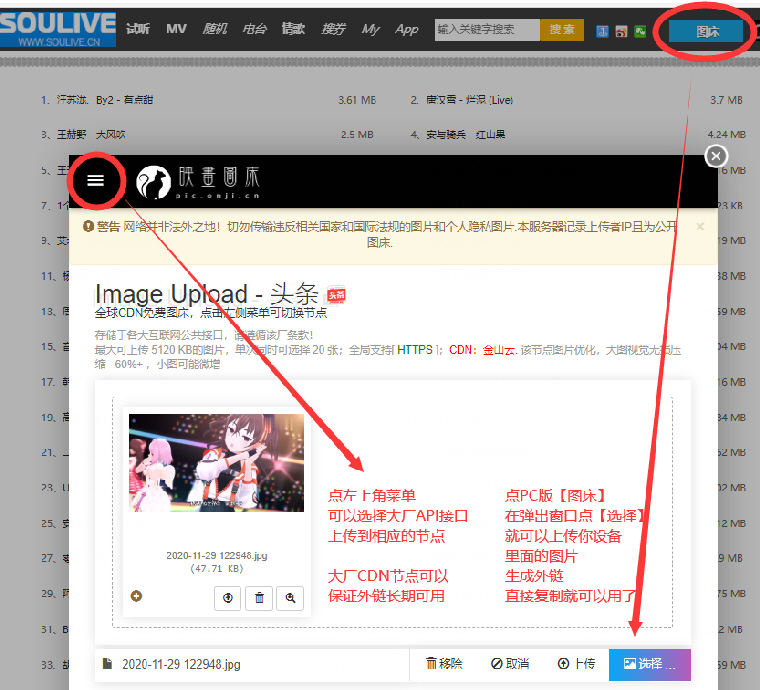Viewport: 760px width, 690px height.
Task: Click the 上传 upload button
Action: (576, 663)
